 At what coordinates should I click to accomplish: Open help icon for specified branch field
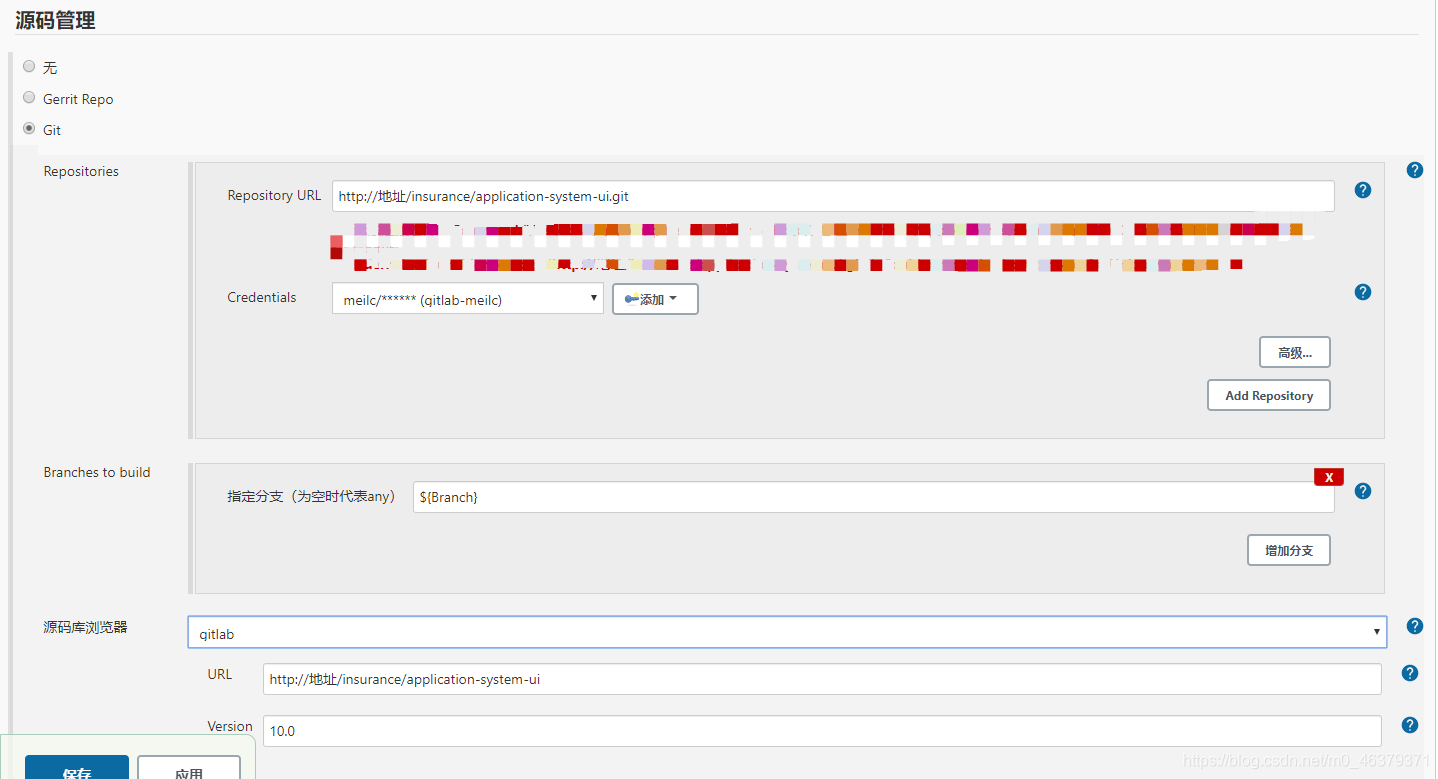(1362, 491)
